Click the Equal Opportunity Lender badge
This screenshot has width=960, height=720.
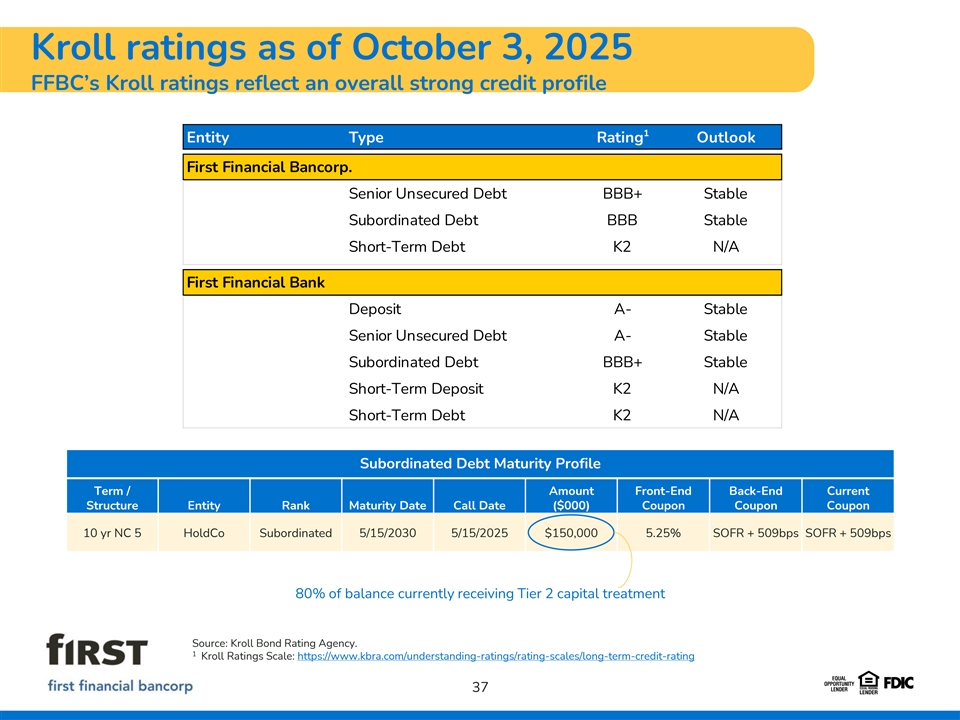click(x=838, y=683)
